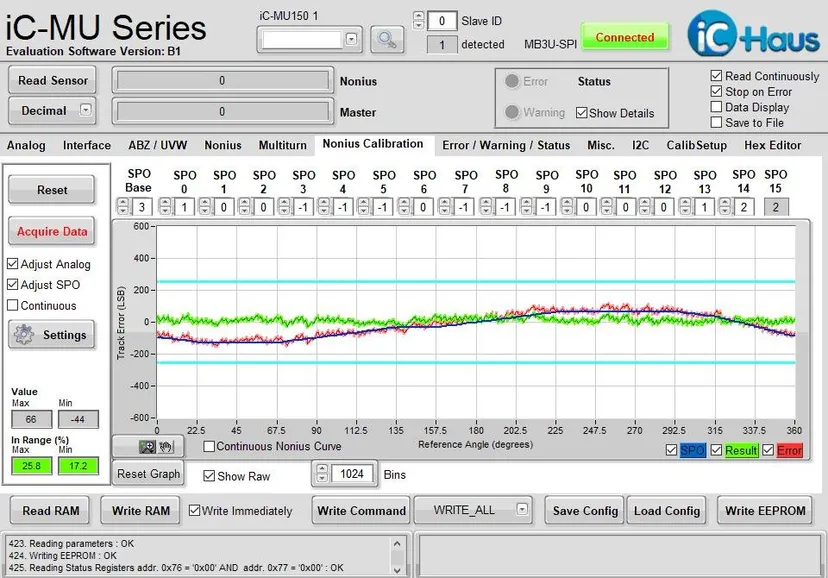Click log scrollbar up arrow

point(397,543)
